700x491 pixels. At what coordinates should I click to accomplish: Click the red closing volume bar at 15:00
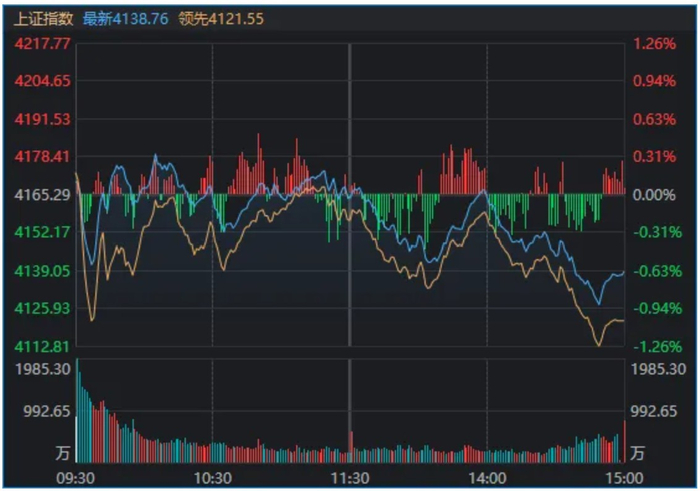625,441
